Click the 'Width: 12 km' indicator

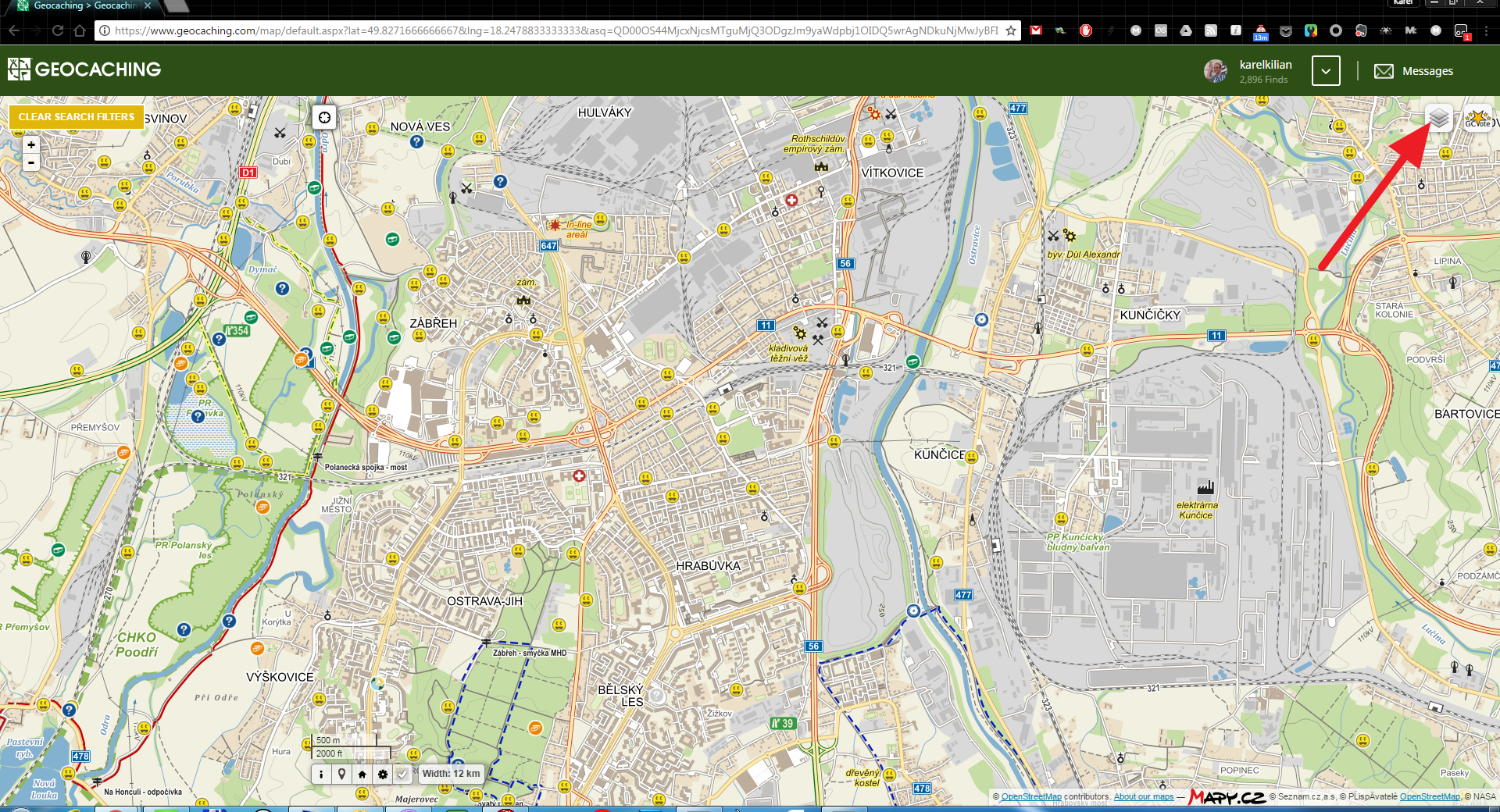(452, 774)
